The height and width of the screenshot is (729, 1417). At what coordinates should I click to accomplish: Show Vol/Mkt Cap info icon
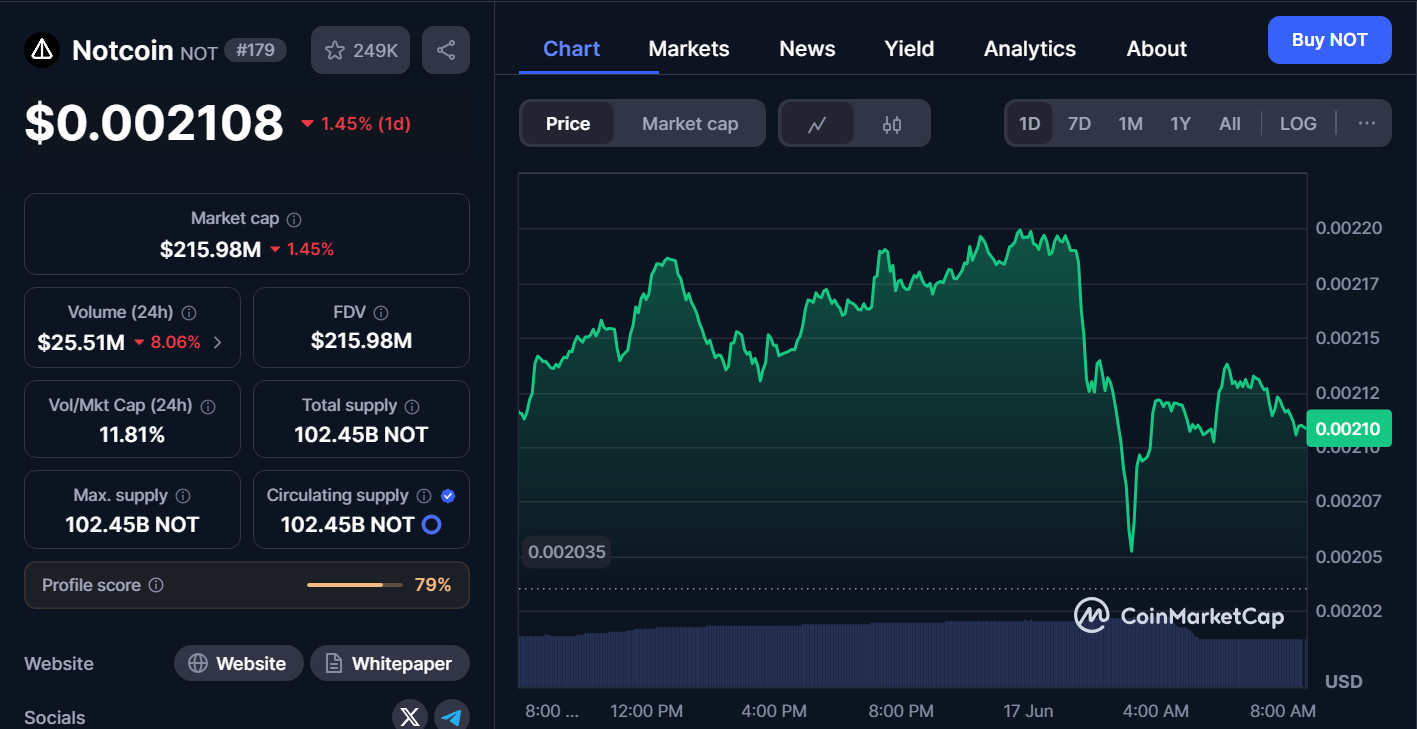coord(208,407)
